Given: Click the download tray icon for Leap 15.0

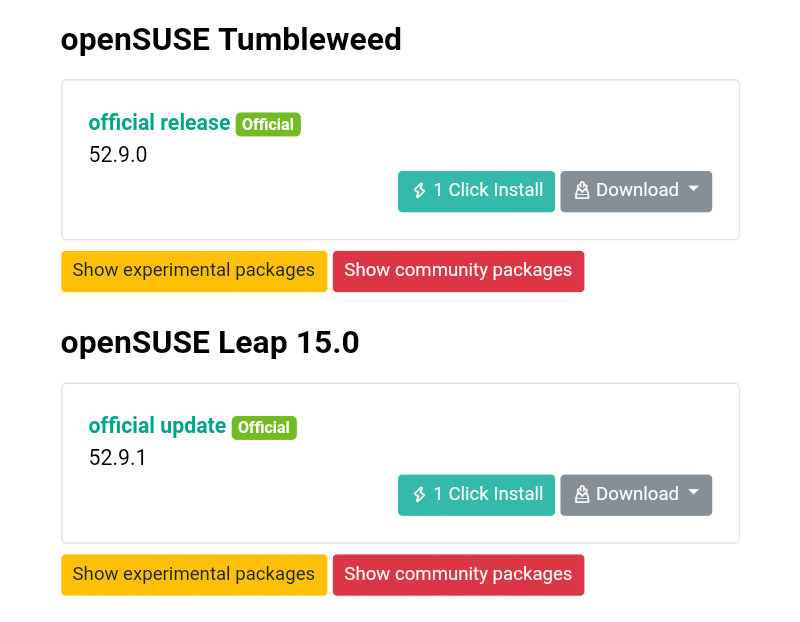Looking at the screenshot, I should pos(582,494).
